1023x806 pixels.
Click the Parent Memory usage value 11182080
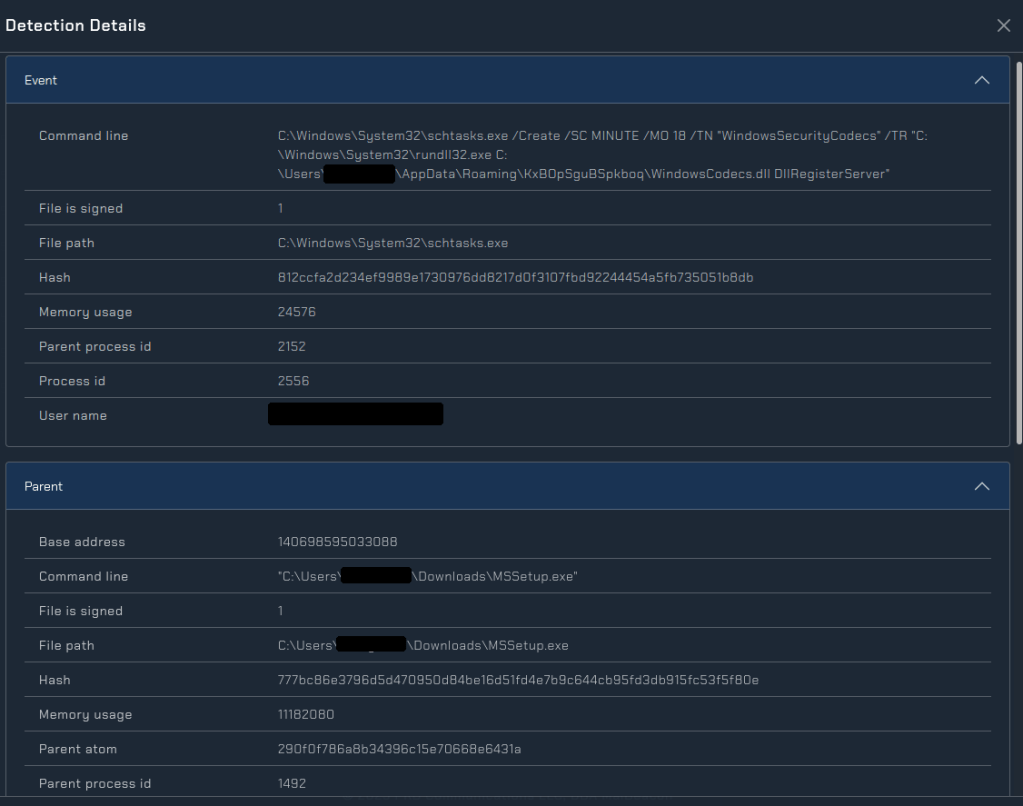pos(305,715)
